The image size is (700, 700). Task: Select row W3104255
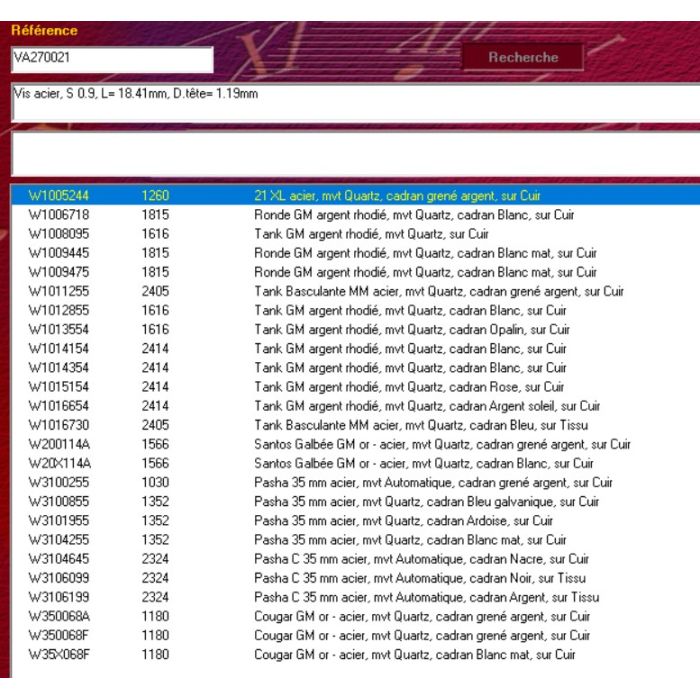point(355,540)
